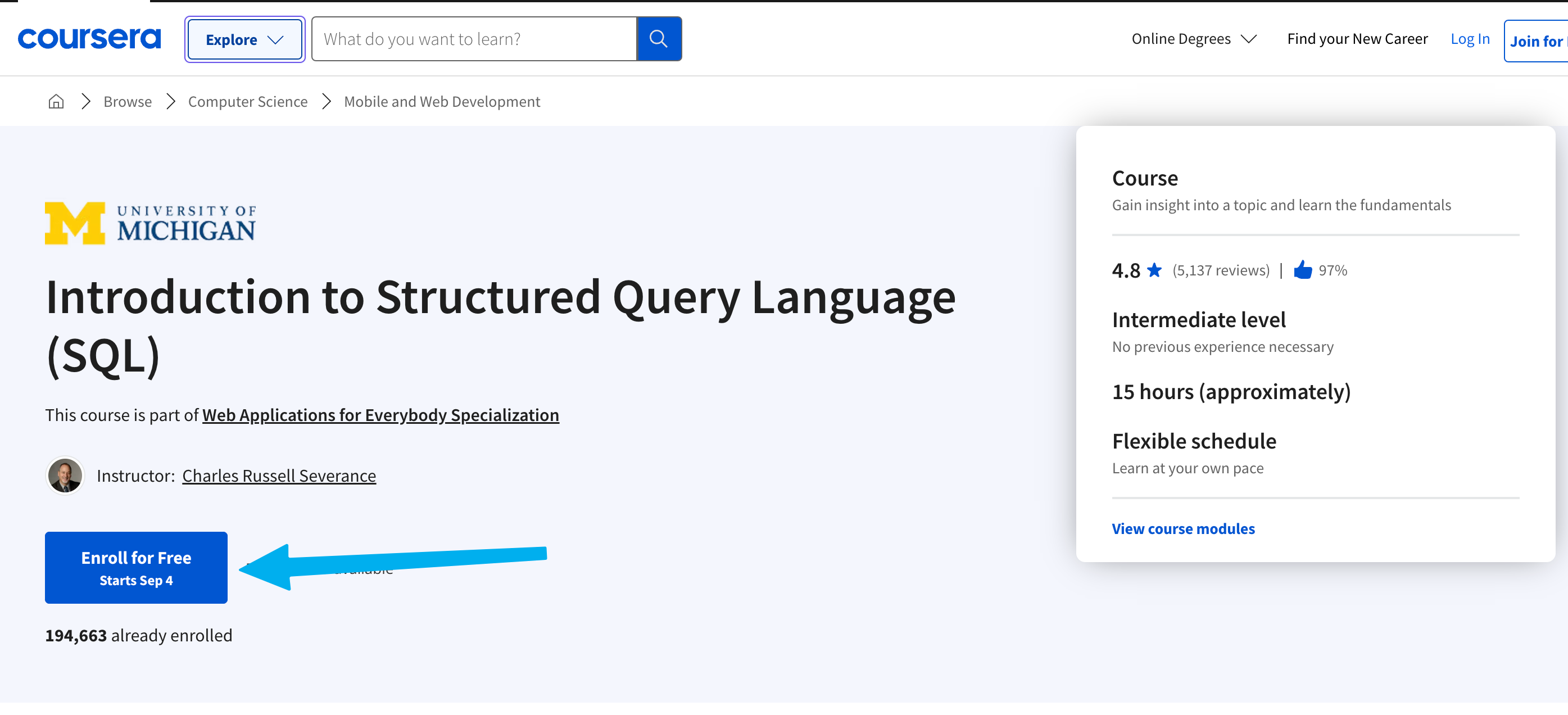This screenshot has height=715, width=1568.
Task: Click the '(5,137 reviews)' text
Action: click(x=1221, y=270)
